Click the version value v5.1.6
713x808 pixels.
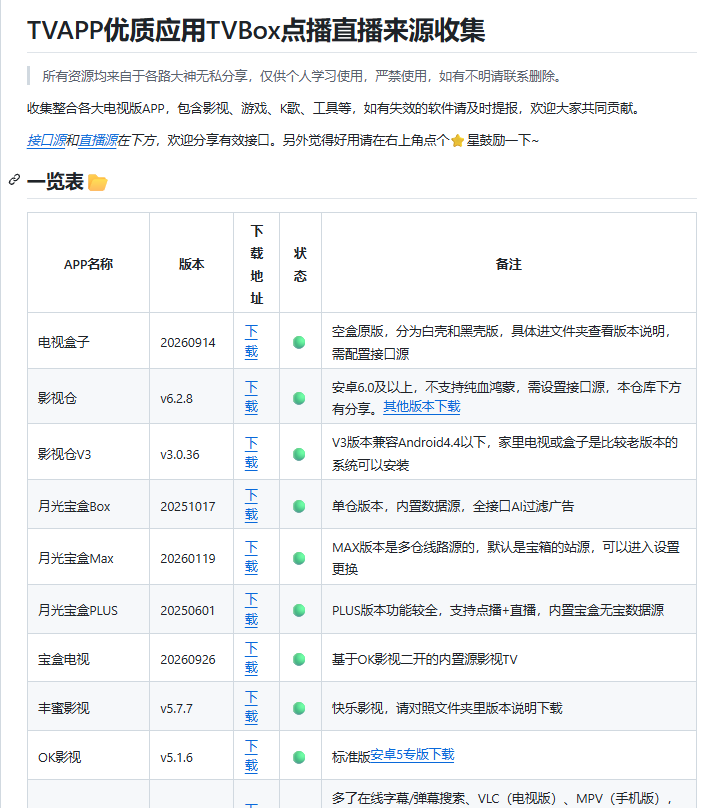tap(176, 758)
